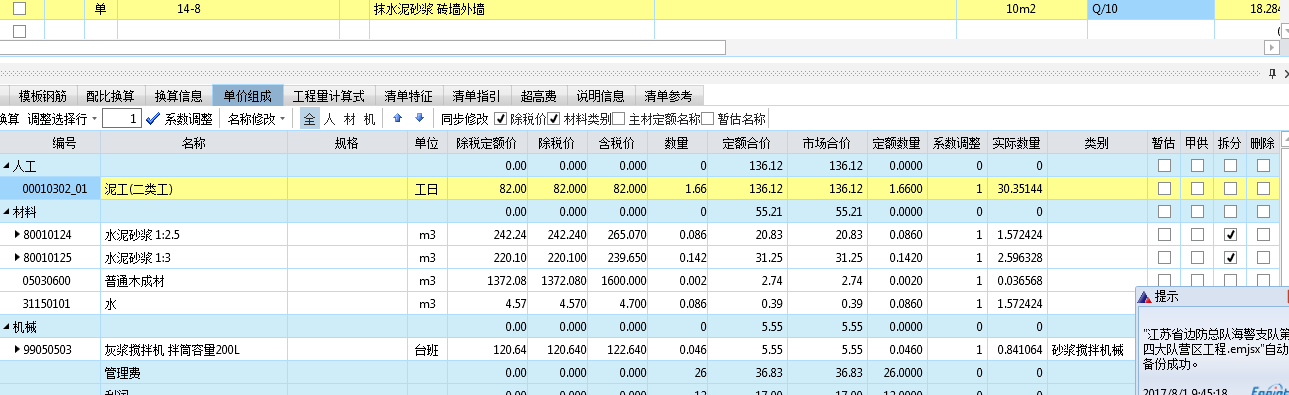1289x395 pixels.
Task: Expand the 80010125 material row
Action: [16, 257]
